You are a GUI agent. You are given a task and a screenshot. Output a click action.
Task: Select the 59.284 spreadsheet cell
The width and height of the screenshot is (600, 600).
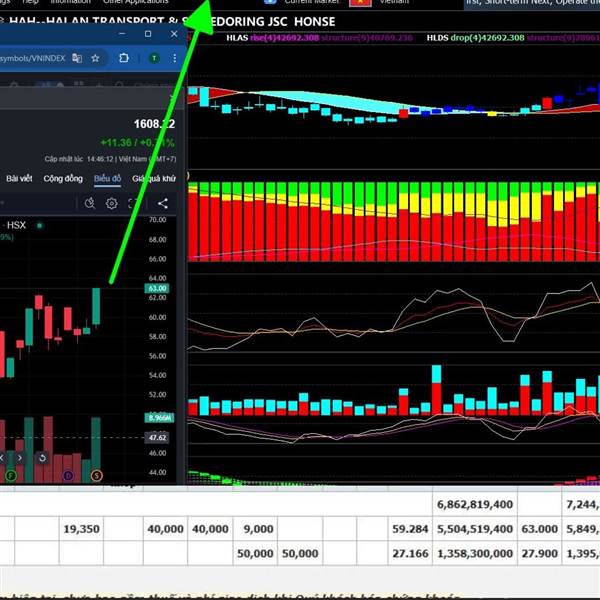coord(410,529)
